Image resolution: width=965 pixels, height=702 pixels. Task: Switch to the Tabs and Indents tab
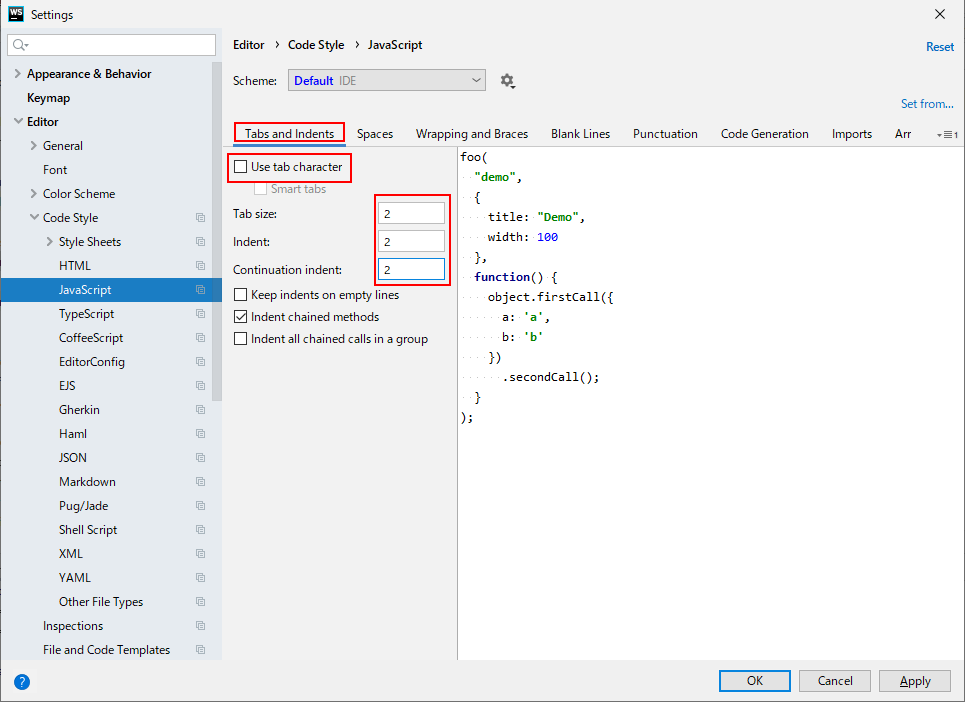[x=289, y=134]
